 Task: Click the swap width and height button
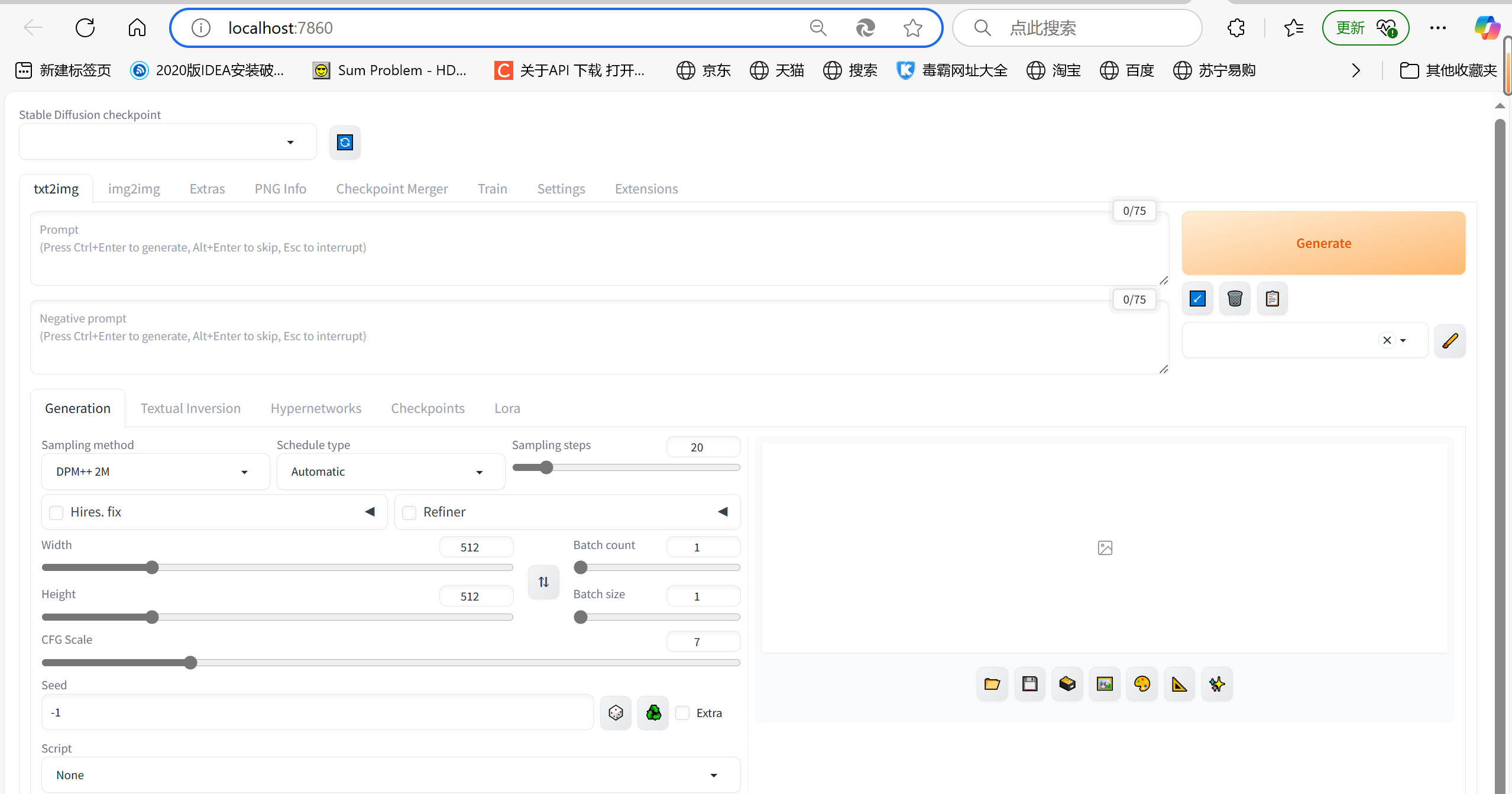[x=543, y=582]
